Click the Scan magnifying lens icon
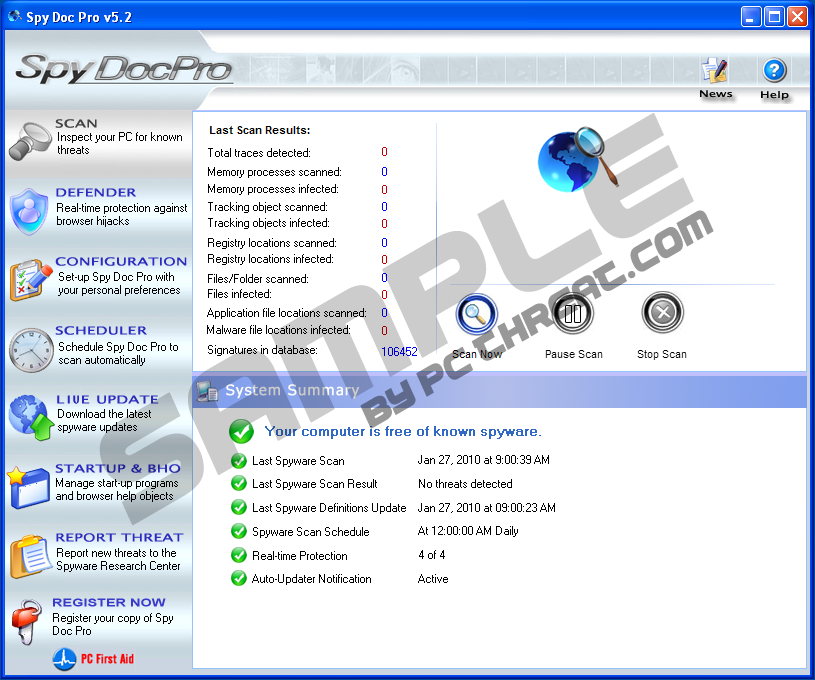The height and width of the screenshot is (680, 815). click(30, 141)
